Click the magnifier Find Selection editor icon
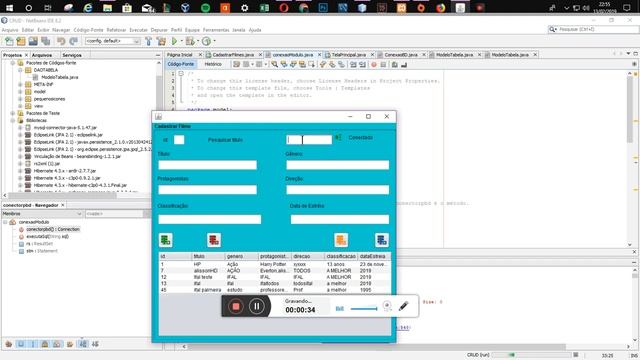Image resolution: width=640 pixels, height=360 pixels. [x=275, y=64]
